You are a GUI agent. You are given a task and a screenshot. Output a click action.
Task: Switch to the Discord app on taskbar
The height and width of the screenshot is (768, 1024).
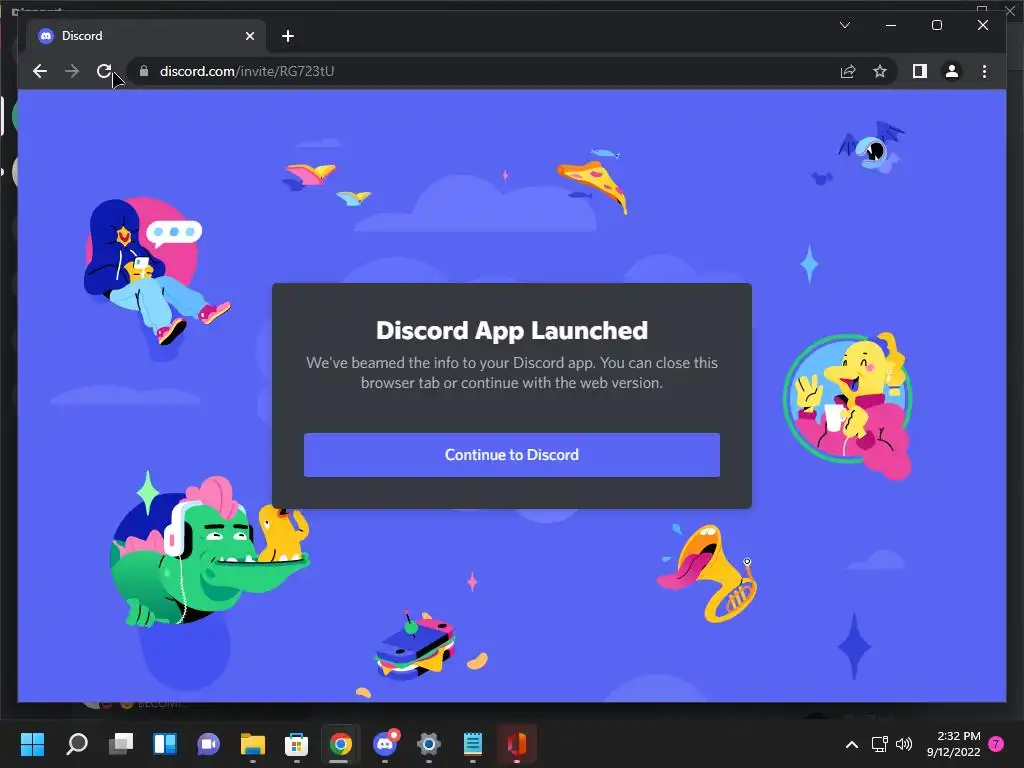click(x=385, y=743)
